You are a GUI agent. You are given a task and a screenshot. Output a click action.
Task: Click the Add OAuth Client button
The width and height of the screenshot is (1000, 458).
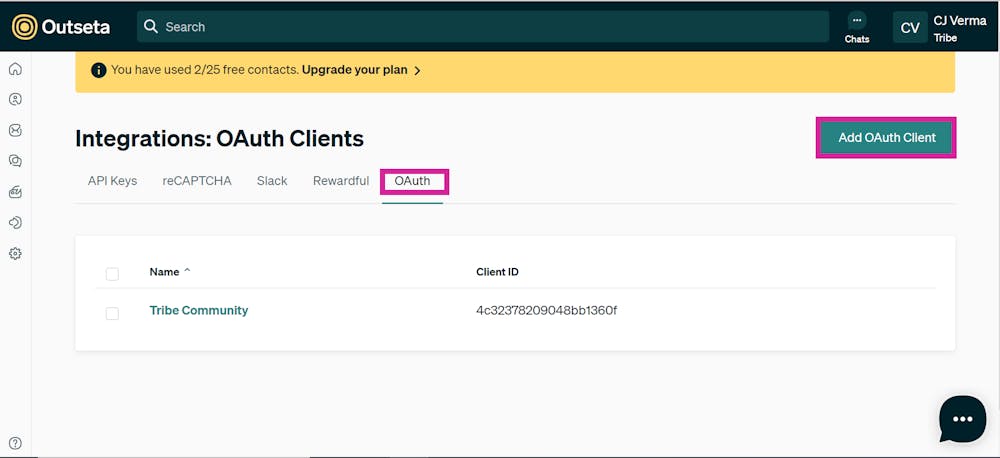coord(886,137)
